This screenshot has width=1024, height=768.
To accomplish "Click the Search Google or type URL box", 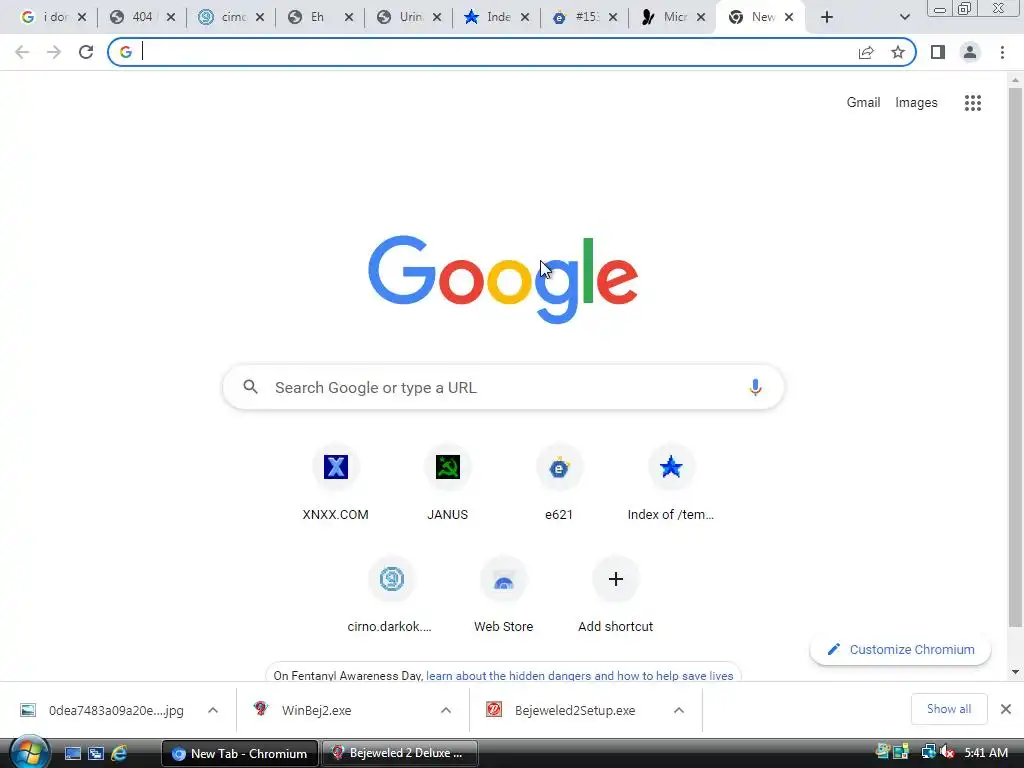I will coord(503,387).
